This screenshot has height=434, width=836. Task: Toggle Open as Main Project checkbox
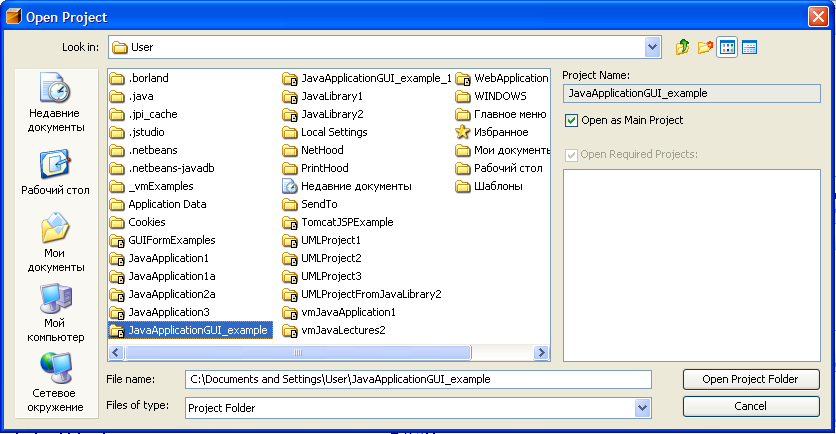point(571,120)
